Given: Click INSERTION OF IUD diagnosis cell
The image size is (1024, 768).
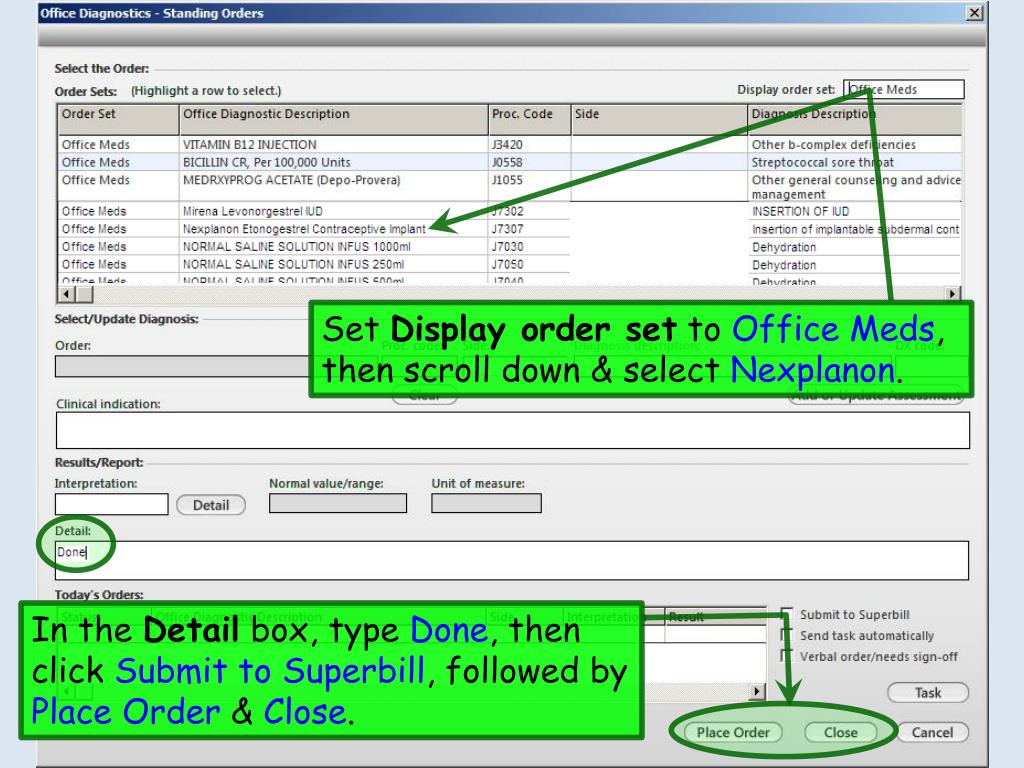Looking at the screenshot, I should point(855,211).
